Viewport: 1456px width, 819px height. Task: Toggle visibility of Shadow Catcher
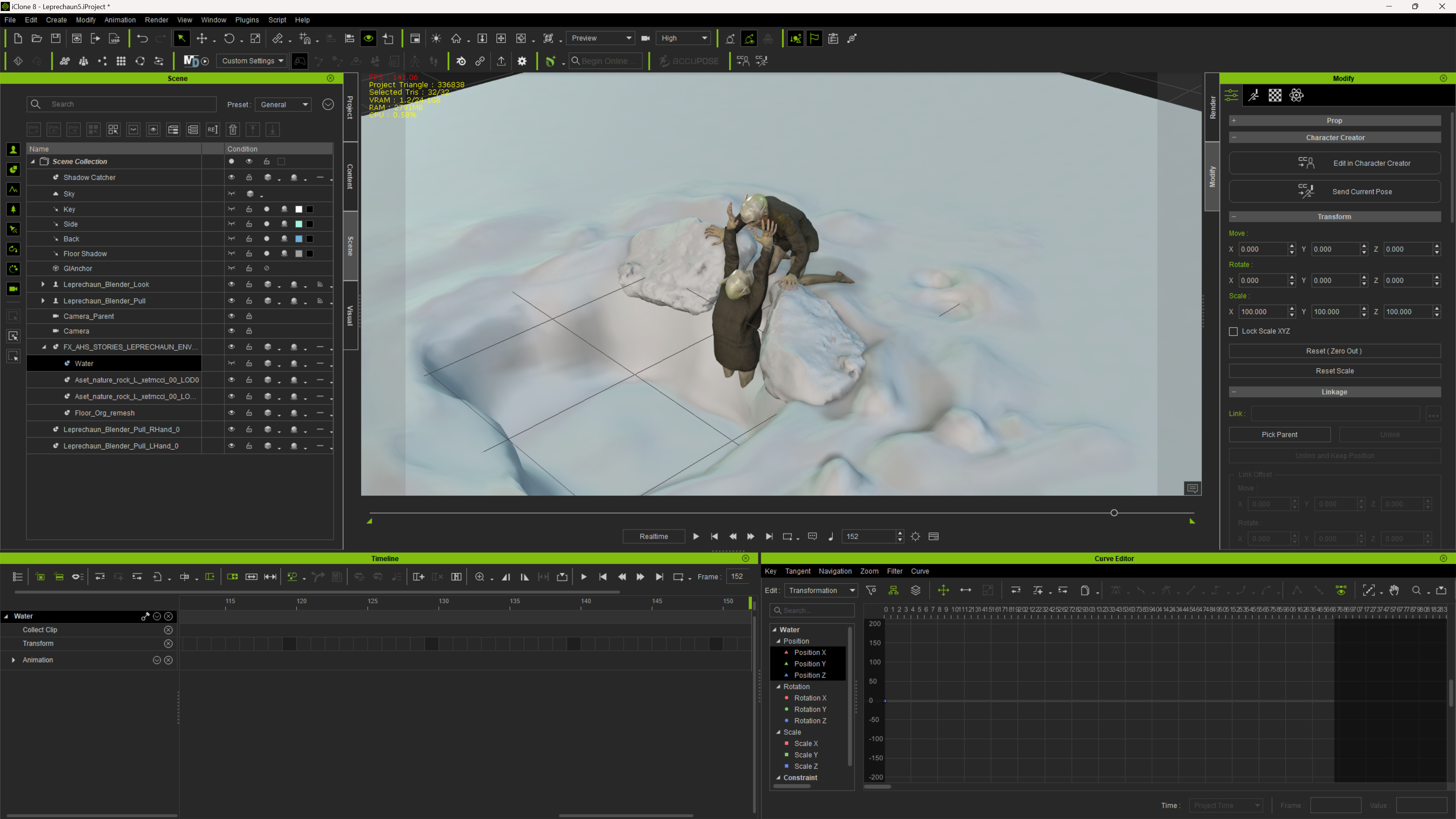coord(231,177)
